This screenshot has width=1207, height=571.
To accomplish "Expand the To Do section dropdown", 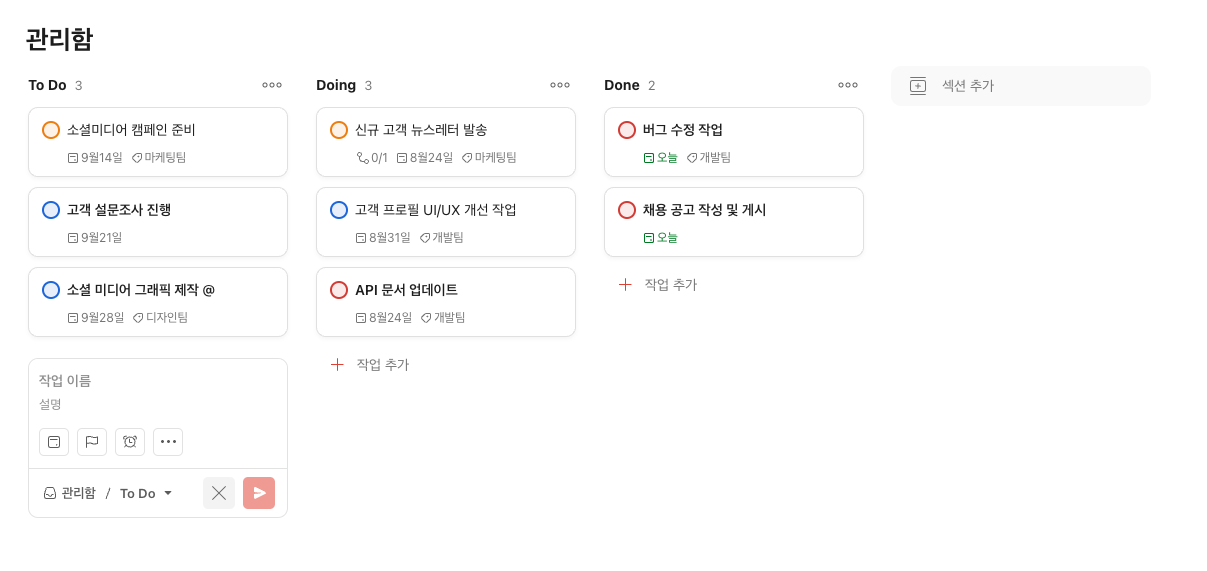I will click(x=146, y=493).
